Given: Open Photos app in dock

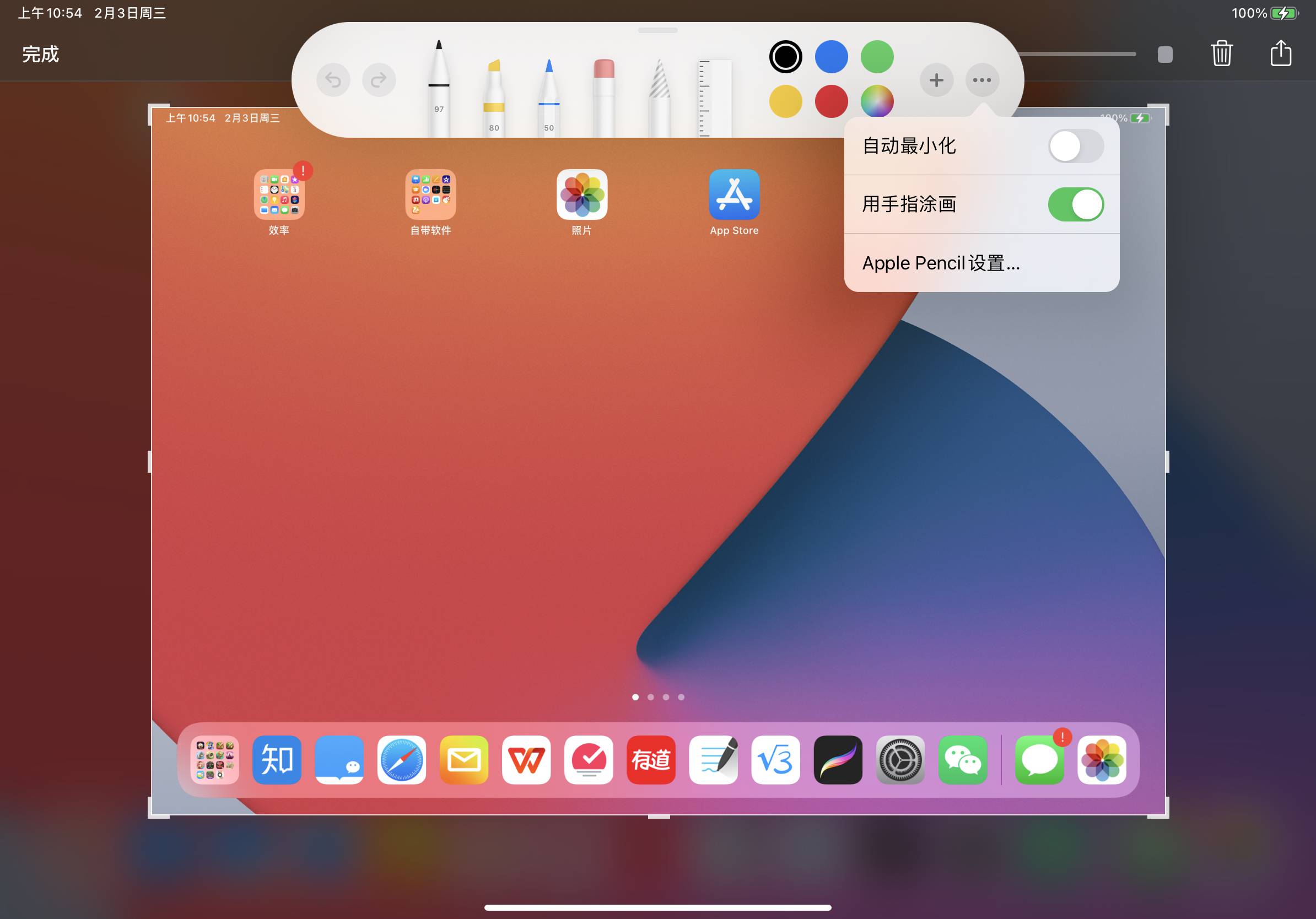Looking at the screenshot, I should click(1101, 758).
